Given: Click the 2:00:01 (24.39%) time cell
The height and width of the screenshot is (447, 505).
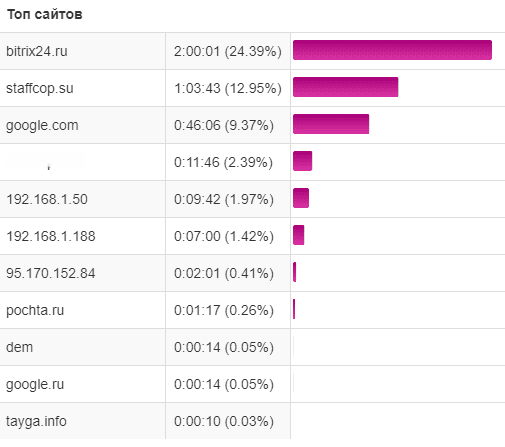Looking at the screenshot, I should (228, 51).
